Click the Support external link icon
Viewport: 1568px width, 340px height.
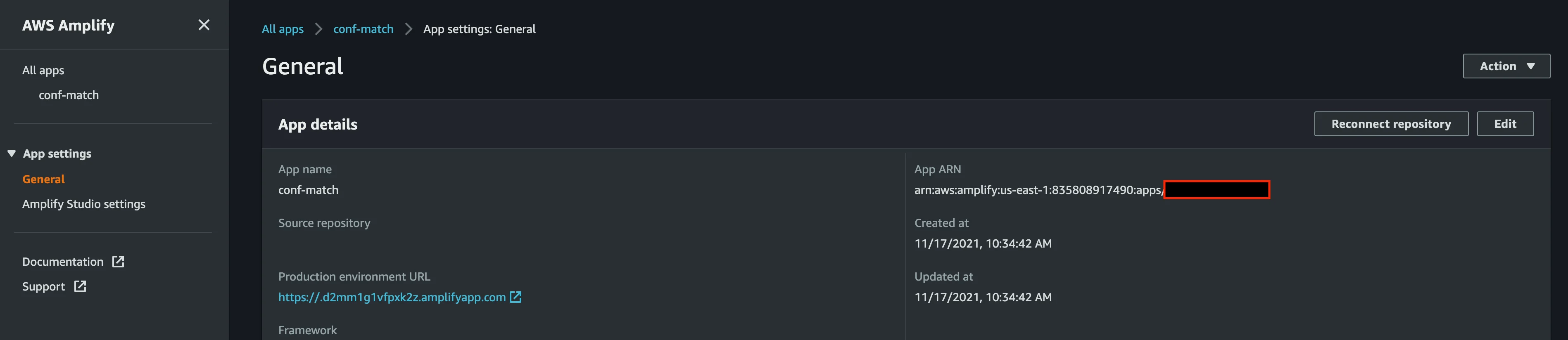(x=80, y=286)
